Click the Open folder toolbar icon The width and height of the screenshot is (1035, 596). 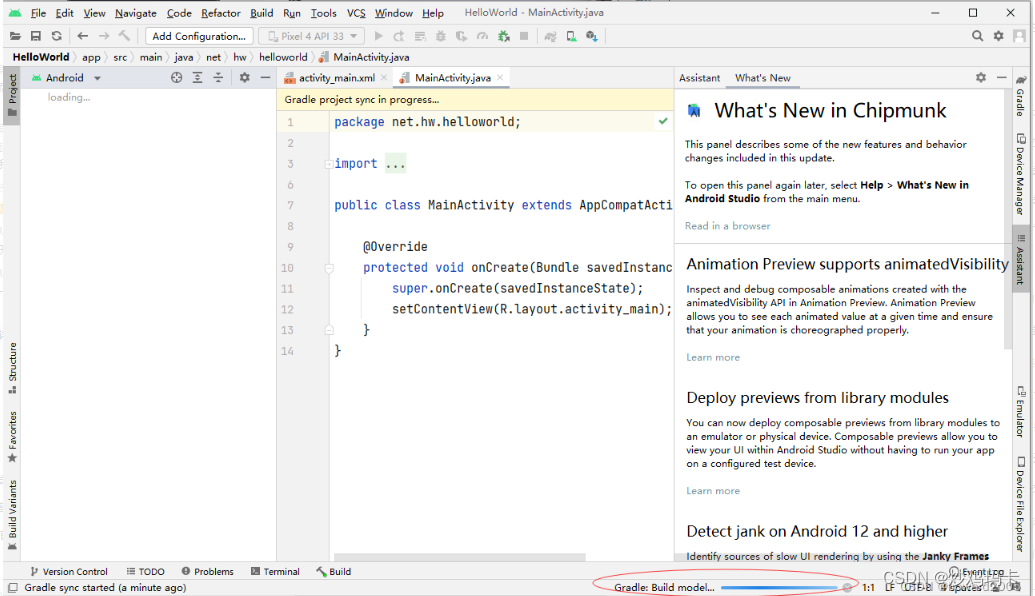click(15, 36)
